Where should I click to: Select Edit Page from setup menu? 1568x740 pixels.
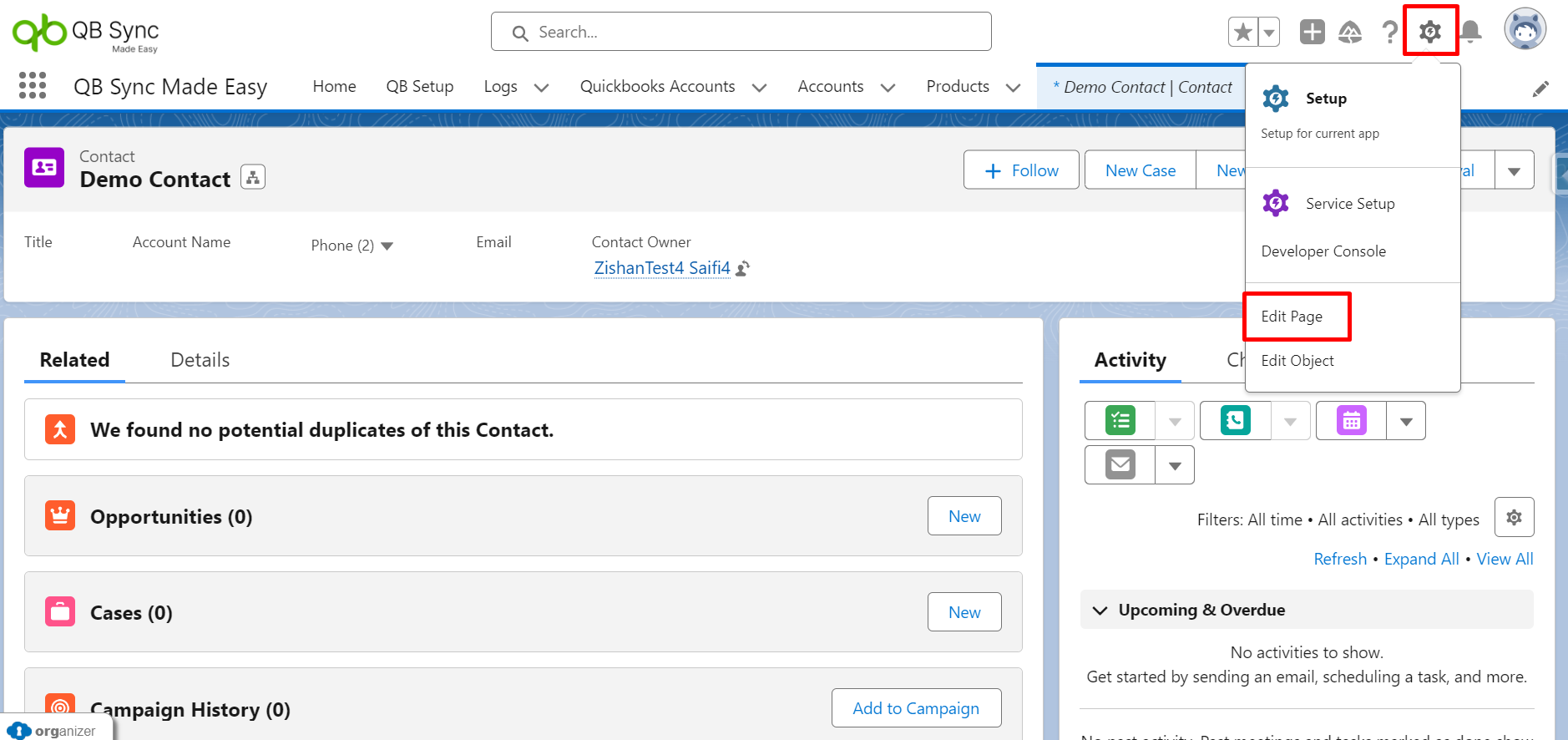pos(1292,317)
